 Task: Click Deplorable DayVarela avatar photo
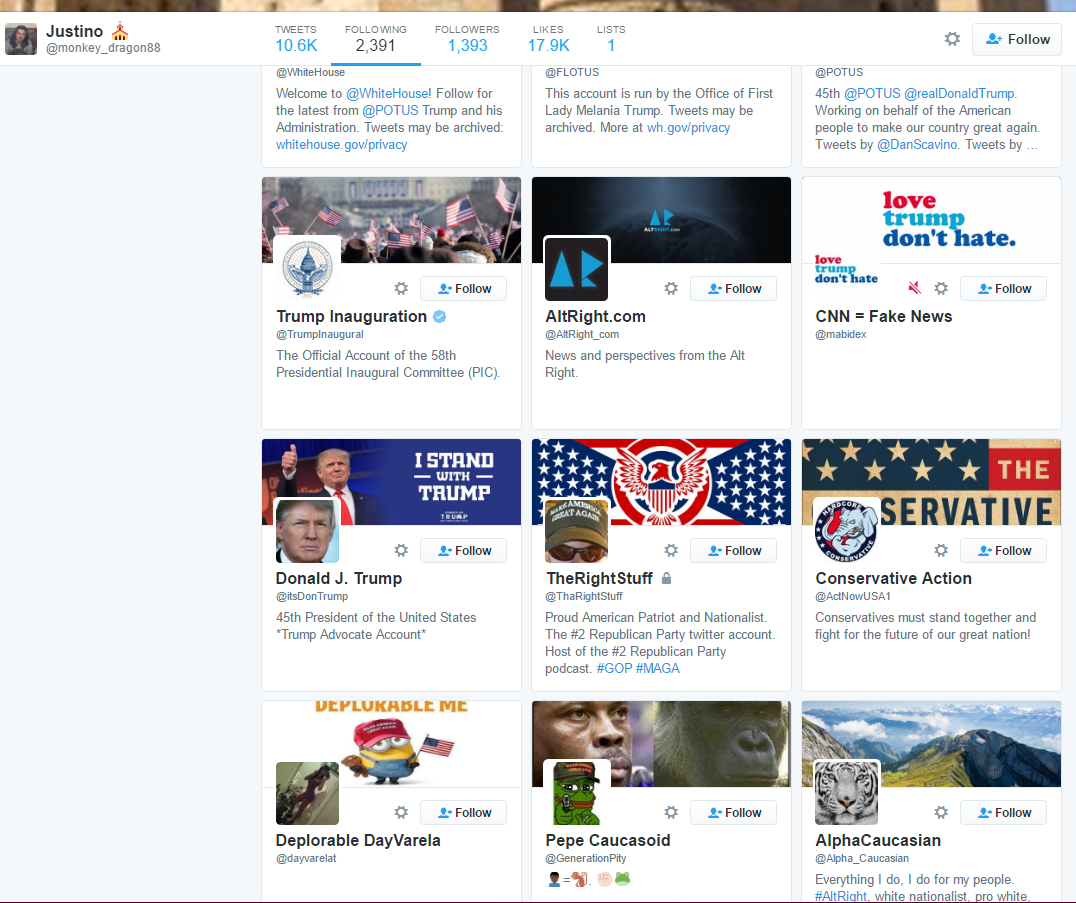307,793
